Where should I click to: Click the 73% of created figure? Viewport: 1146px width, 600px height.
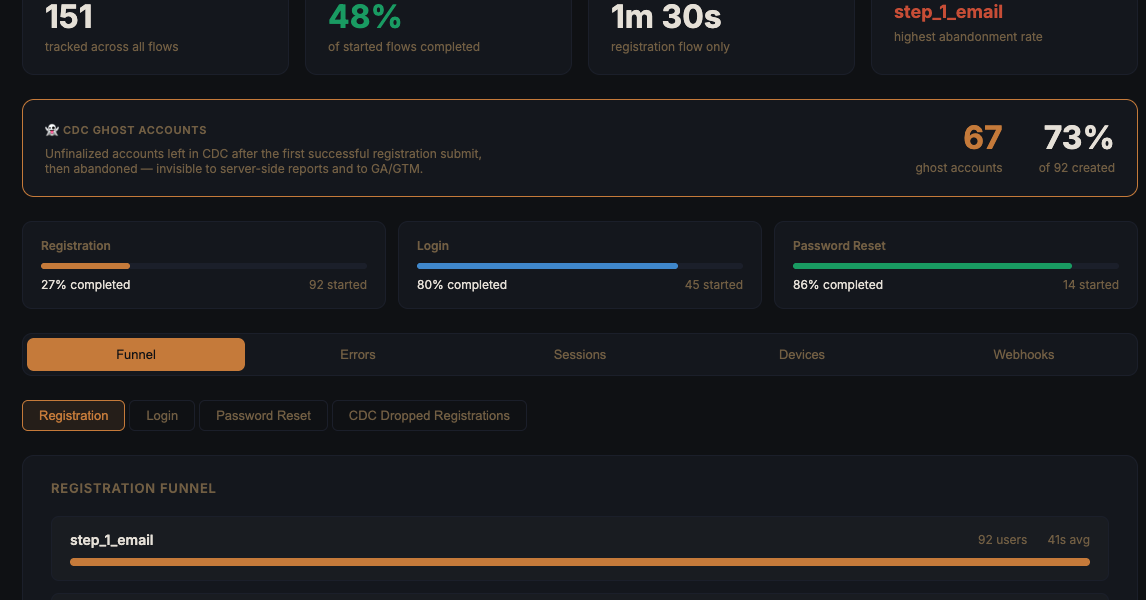1078,137
